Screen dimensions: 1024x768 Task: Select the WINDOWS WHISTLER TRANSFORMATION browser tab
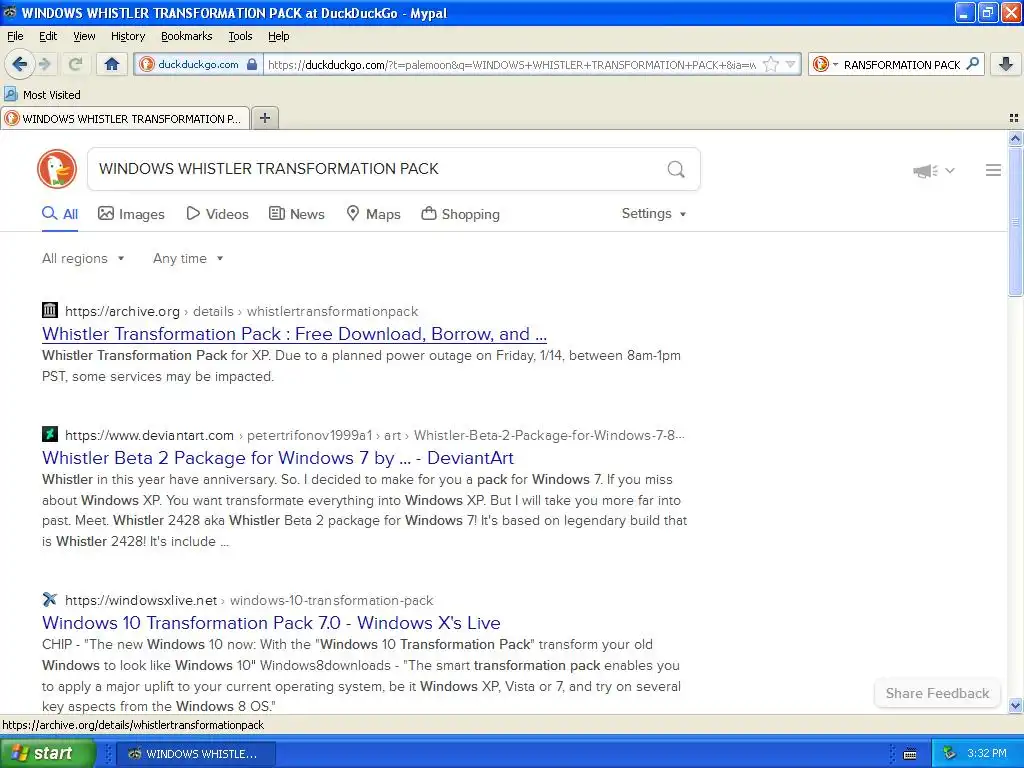click(x=125, y=119)
